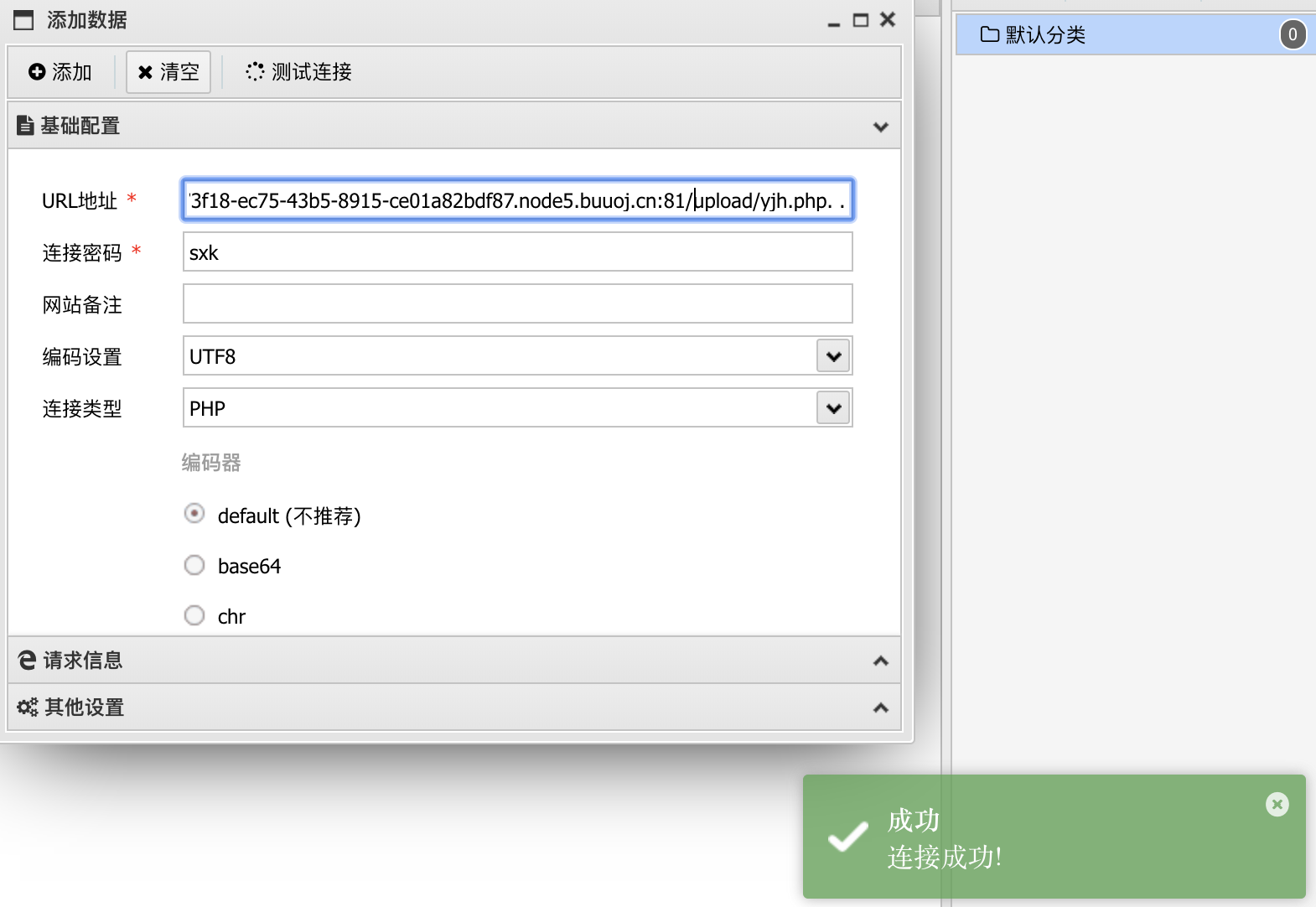This screenshot has width=1316, height=907.
Task: Minimize the 添加数据 dialog window
Action: click(x=833, y=22)
